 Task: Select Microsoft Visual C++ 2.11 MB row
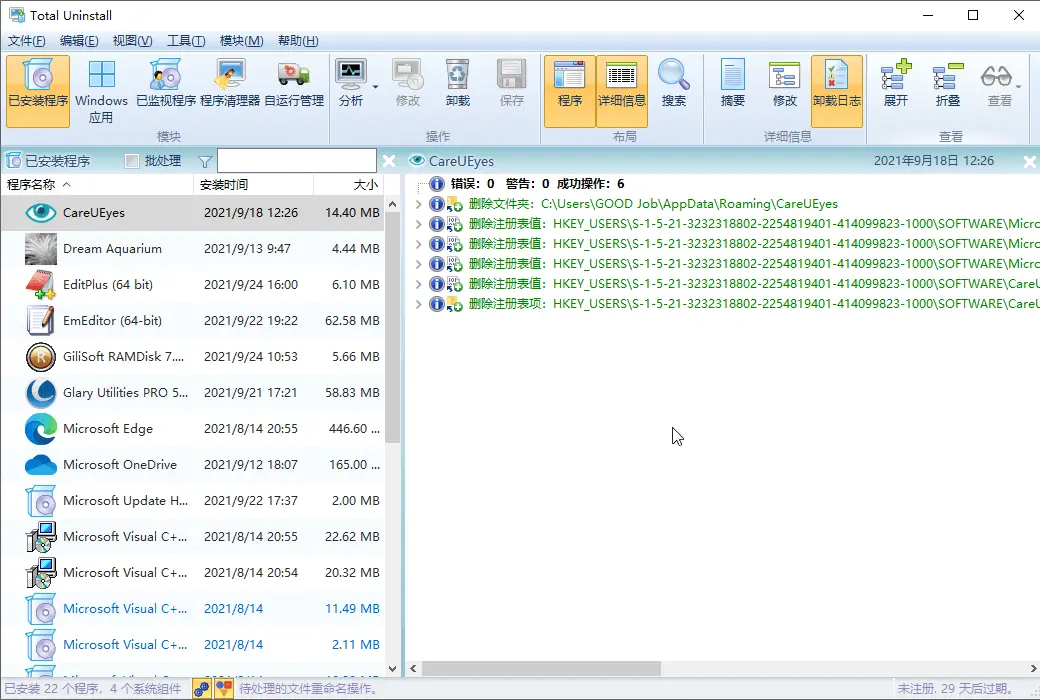click(x=192, y=644)
